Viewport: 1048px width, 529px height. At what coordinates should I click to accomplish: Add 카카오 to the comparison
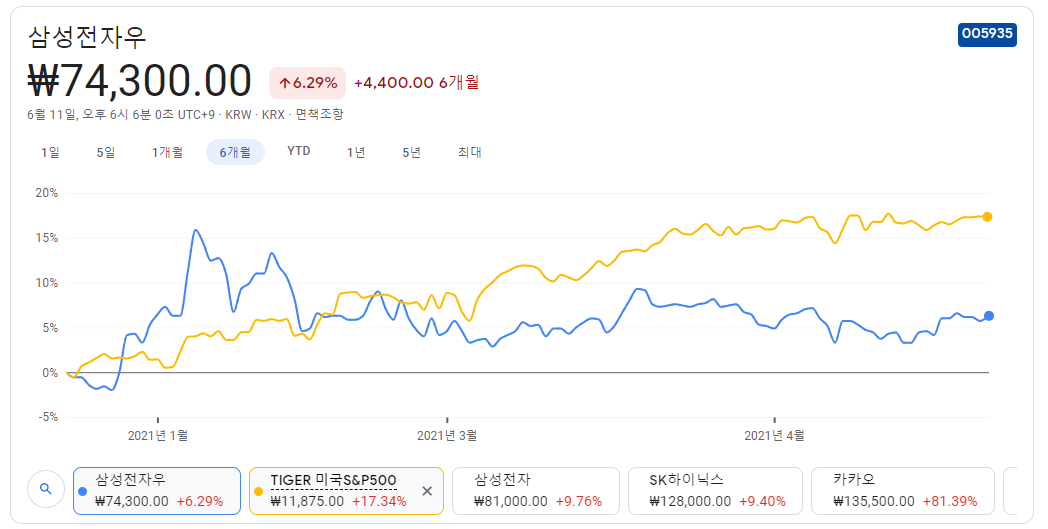[903, 491]
